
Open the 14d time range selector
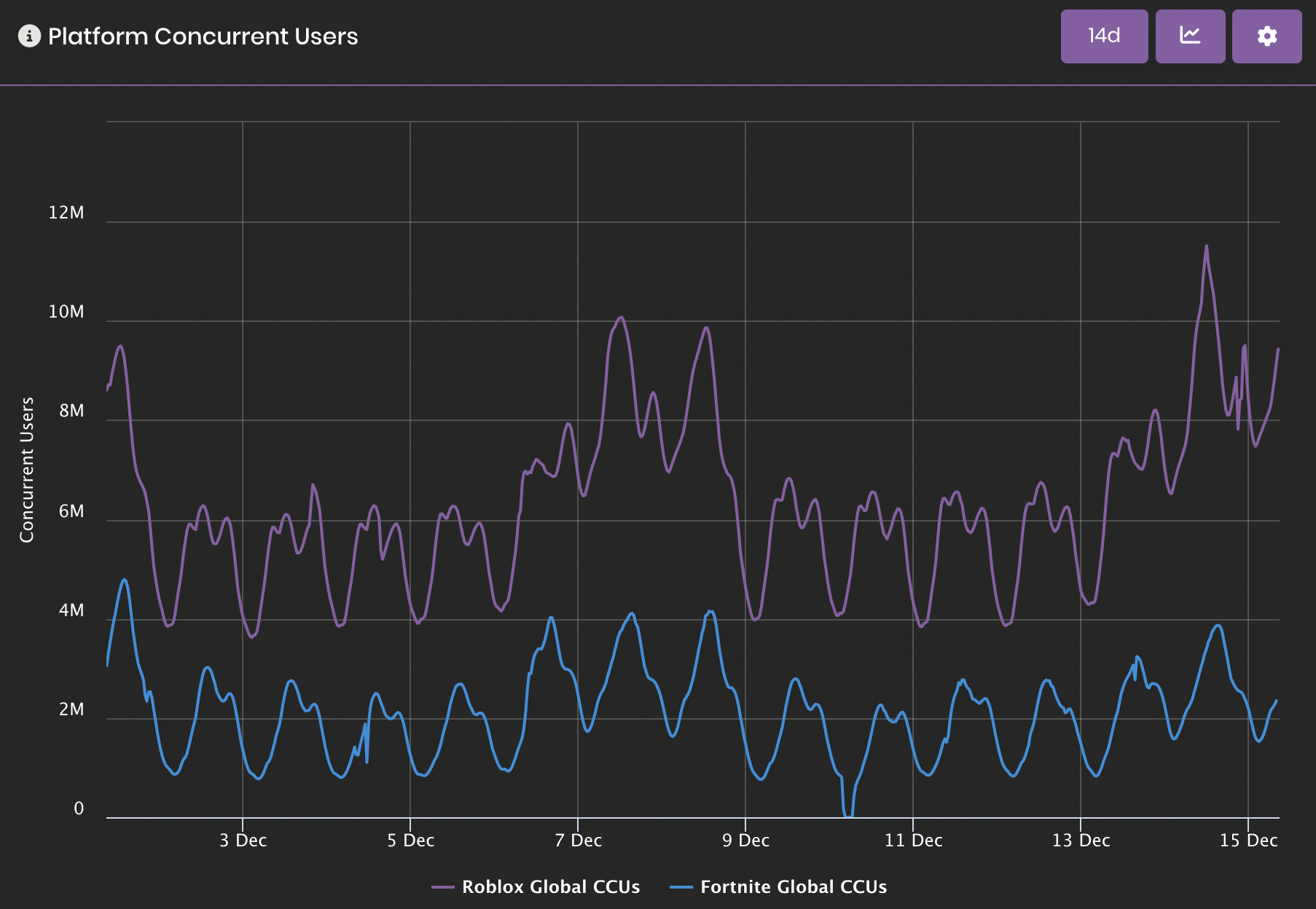tap(1104, 36)
